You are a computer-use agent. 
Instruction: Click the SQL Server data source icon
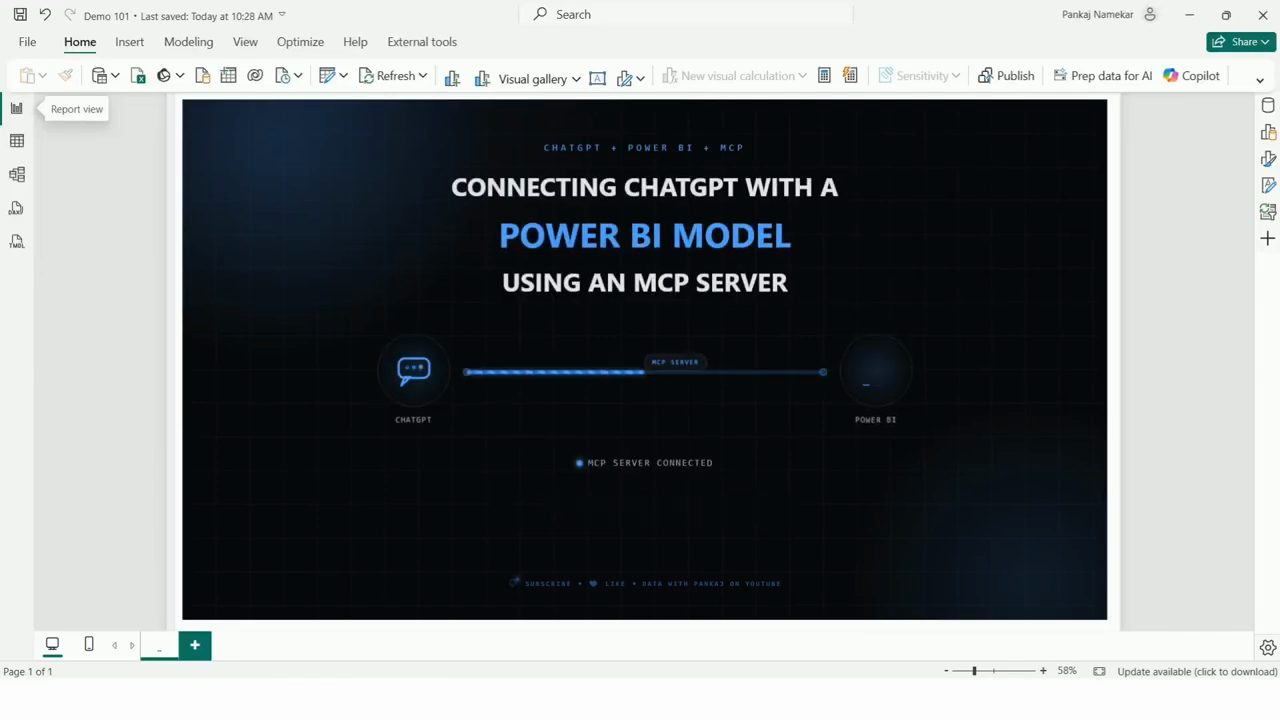click(x=203, y=76)
